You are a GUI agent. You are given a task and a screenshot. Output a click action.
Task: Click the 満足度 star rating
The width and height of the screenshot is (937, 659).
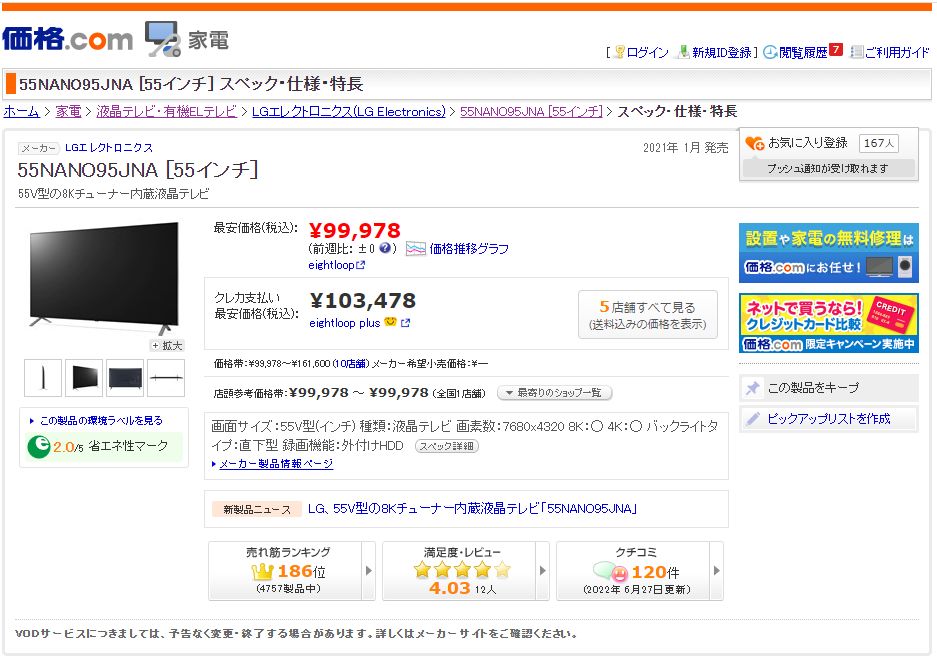click(462, 569)
